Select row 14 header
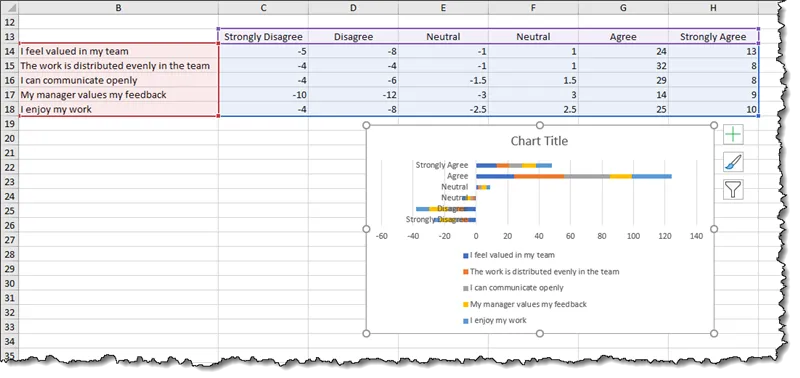 pos(10,51)
